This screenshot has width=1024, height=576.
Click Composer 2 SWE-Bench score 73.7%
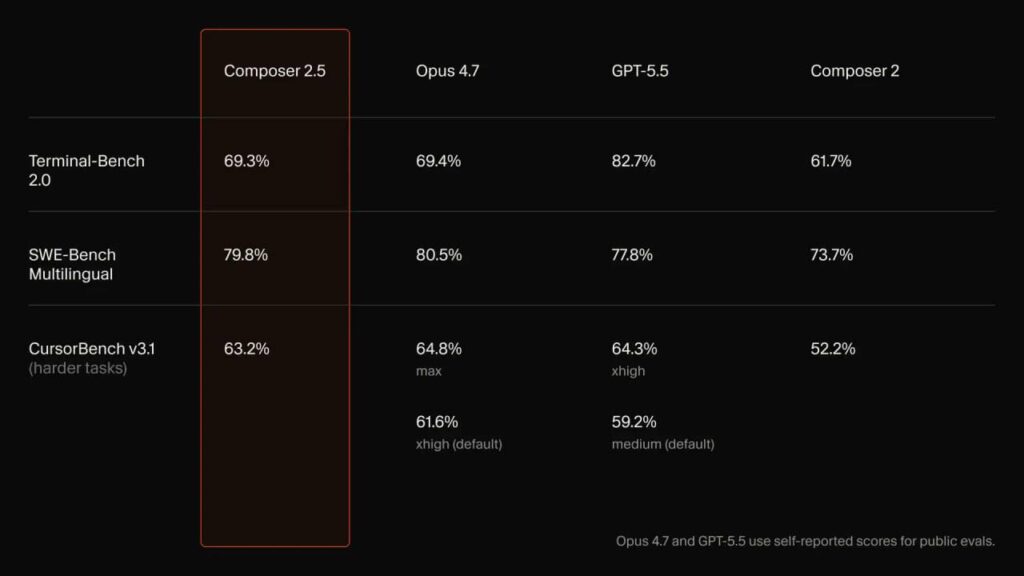[x=831, y=255]
